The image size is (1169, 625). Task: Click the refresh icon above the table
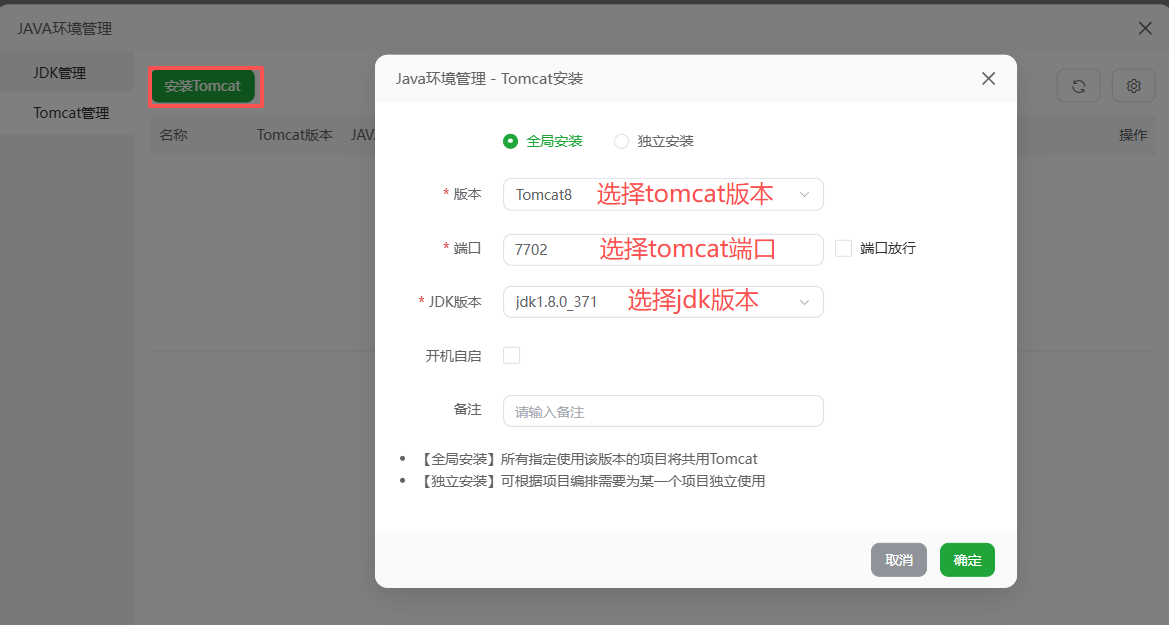pos(1078,86)
